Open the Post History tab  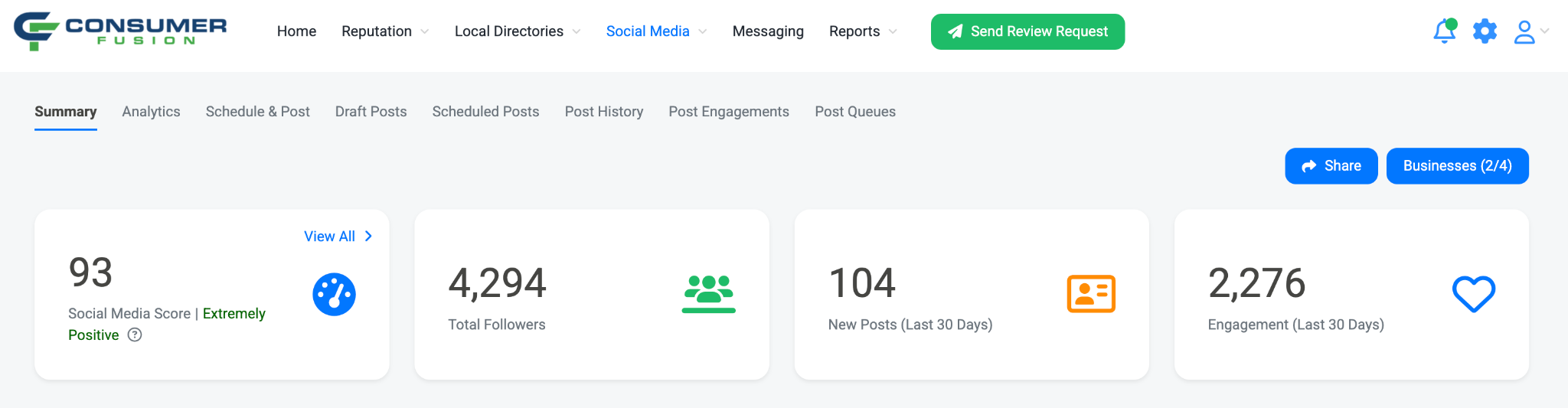click(604, 112)
